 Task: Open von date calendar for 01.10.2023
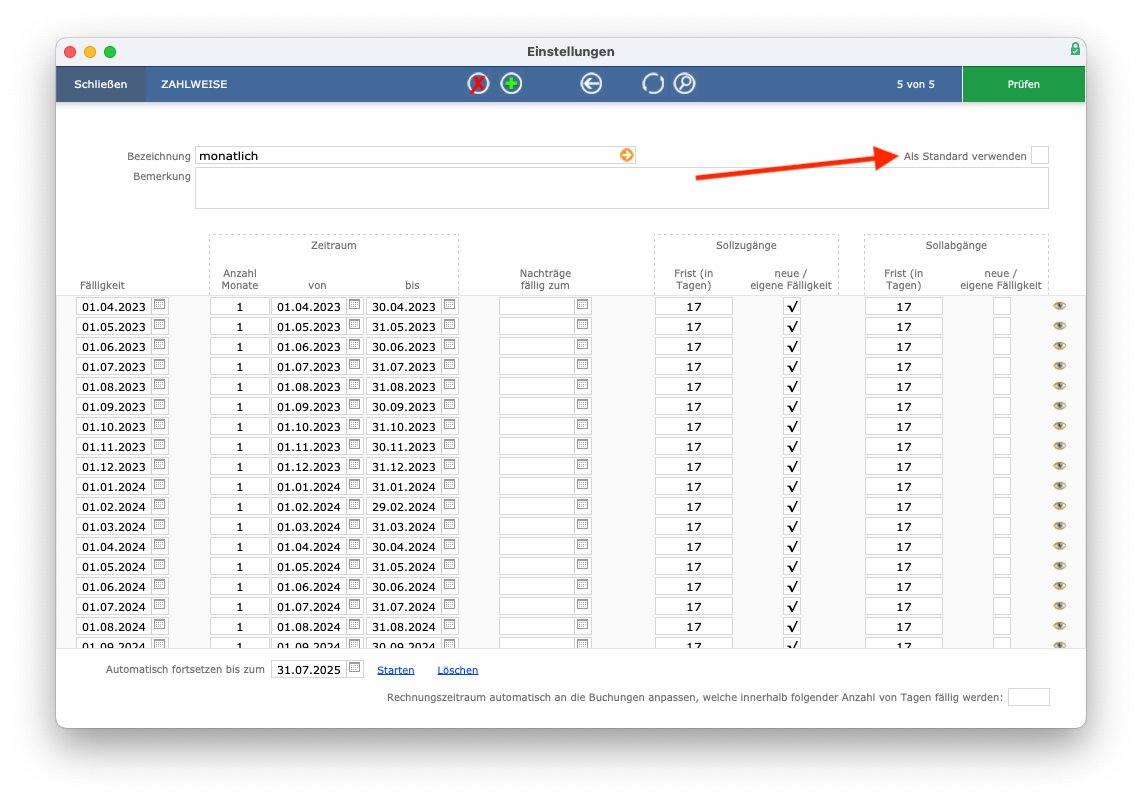point(355,425)
